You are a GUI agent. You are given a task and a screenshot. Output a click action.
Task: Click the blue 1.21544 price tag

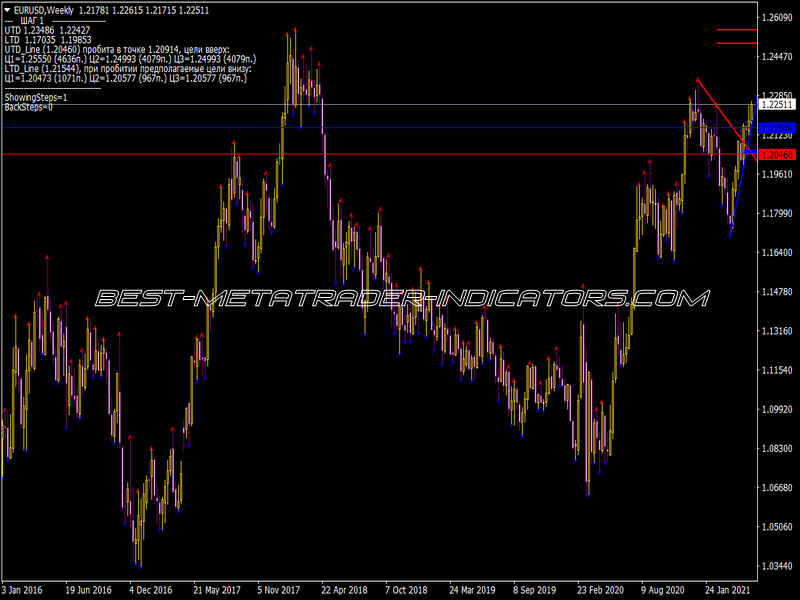(777, 128)
